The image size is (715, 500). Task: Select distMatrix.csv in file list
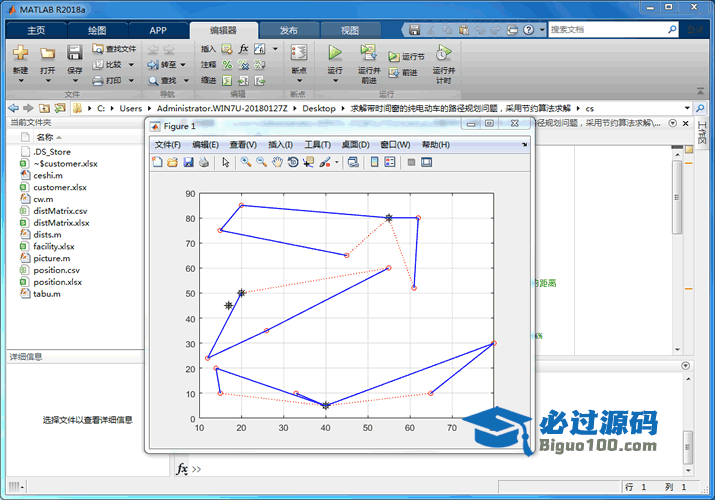(60, 211)
